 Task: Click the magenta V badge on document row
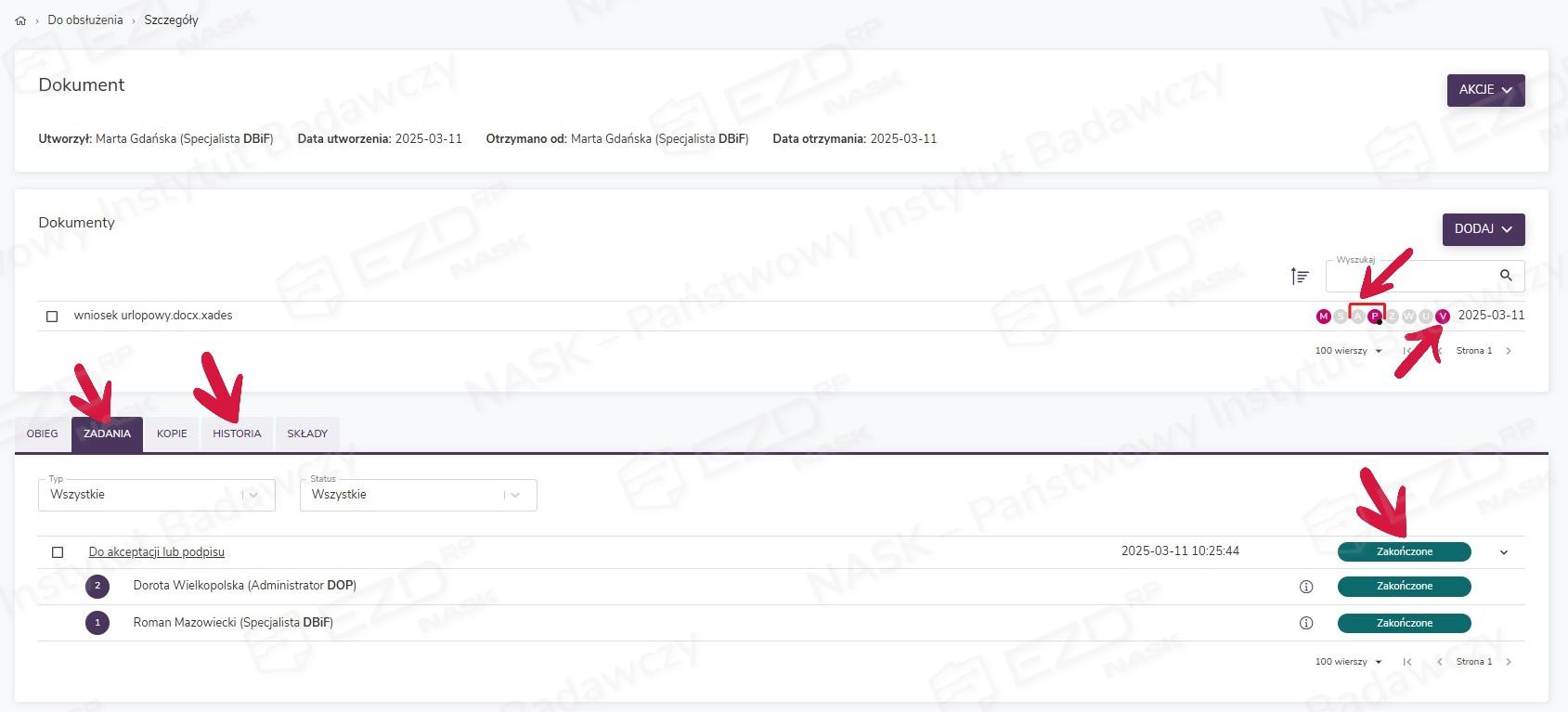click(x=1443, y=317)
